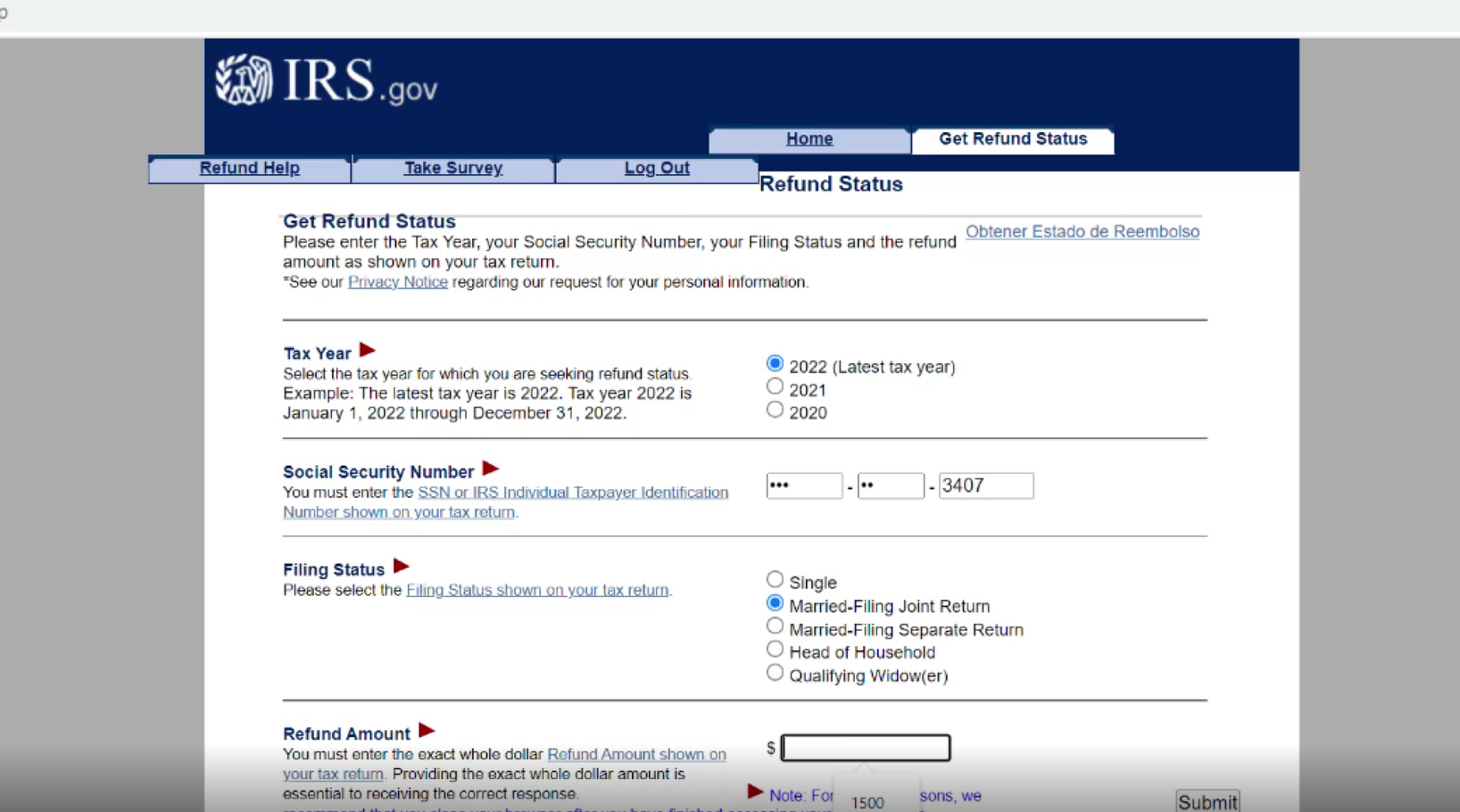Choose Single filing status
The height and width of the screenshot is (812, 1460).
(775, 579)
